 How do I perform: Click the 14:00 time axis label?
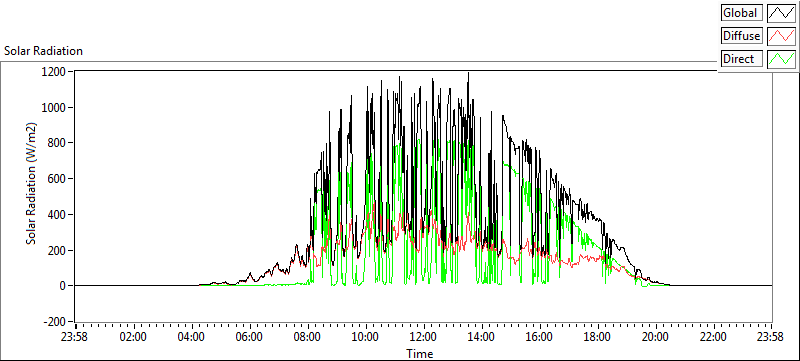(482, 338)
